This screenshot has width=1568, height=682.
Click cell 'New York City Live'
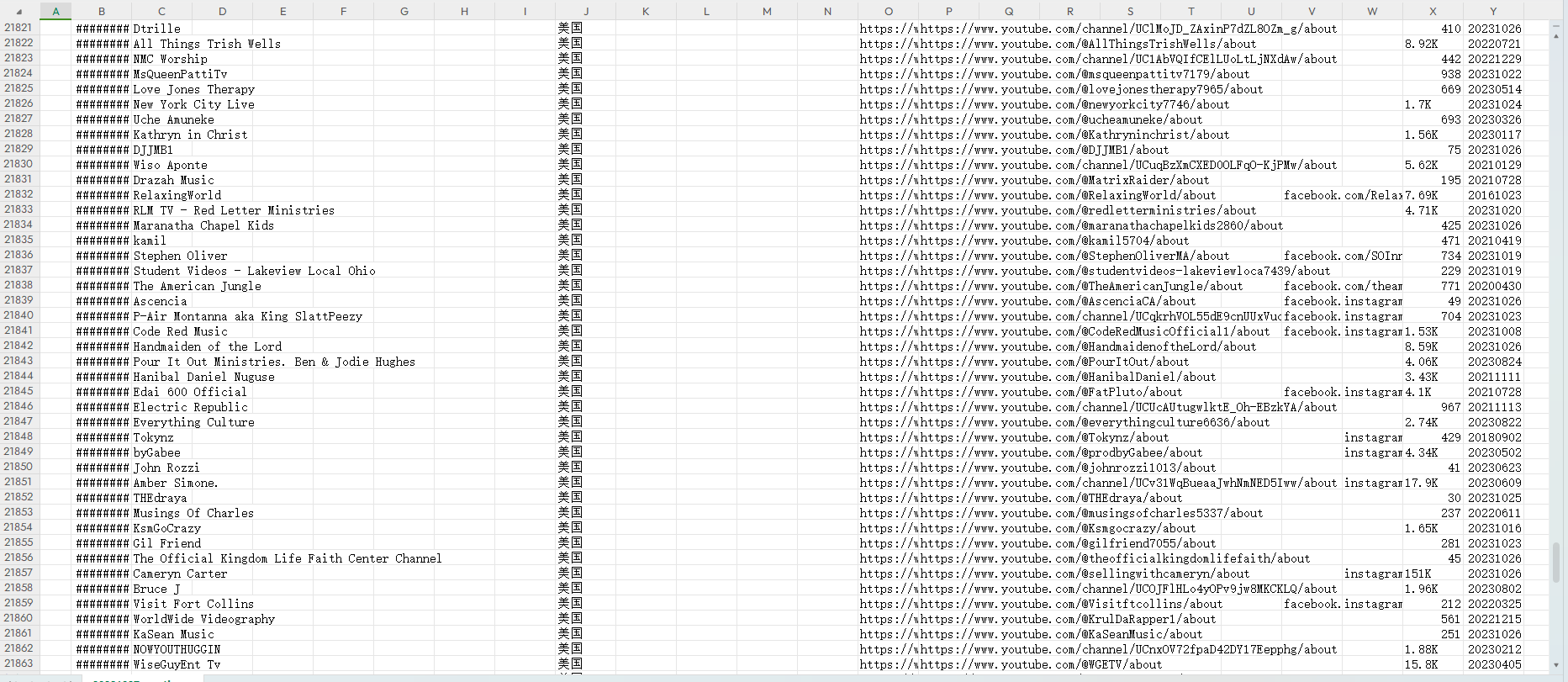coord(194,104)
